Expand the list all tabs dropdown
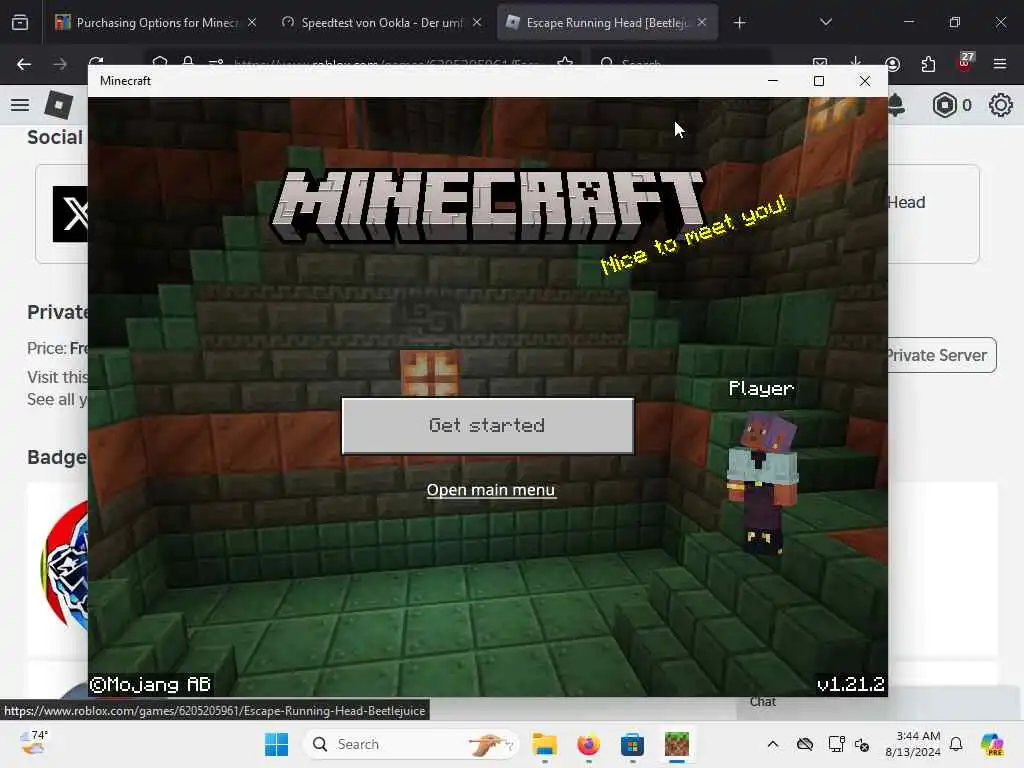The image size is (1024, 768). click(825, 23)
